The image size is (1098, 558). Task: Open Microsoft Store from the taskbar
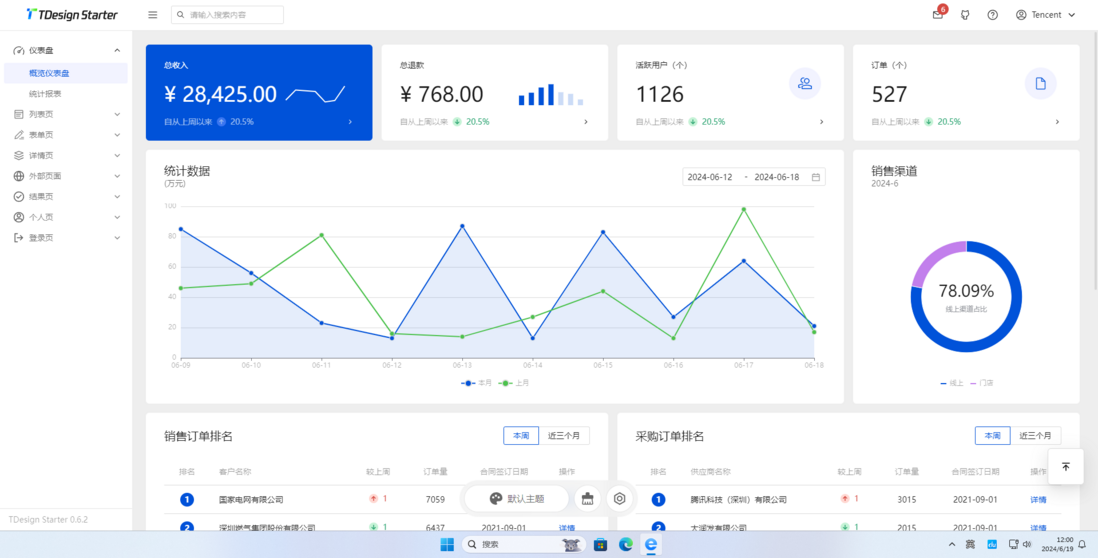point(600,544)
